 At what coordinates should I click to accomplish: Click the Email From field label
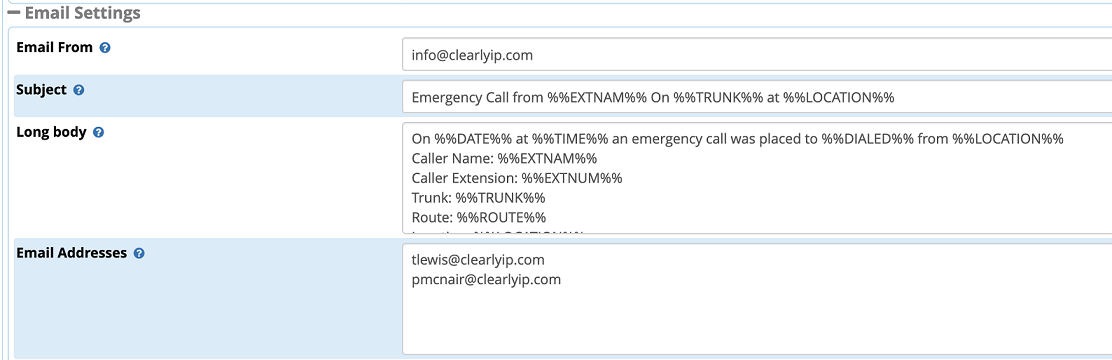pos(55,47)
